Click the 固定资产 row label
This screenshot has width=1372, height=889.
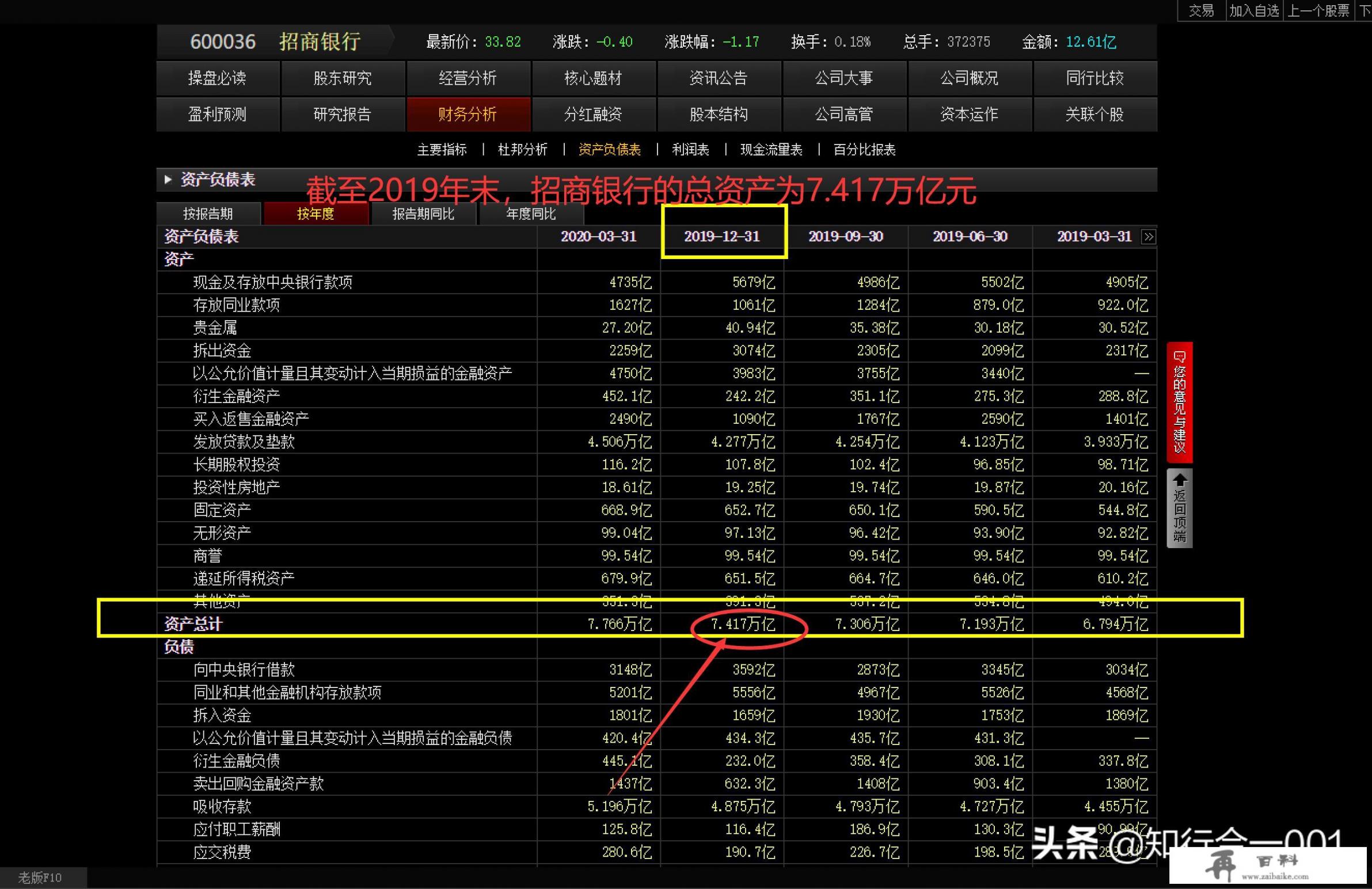coord(222,510)
